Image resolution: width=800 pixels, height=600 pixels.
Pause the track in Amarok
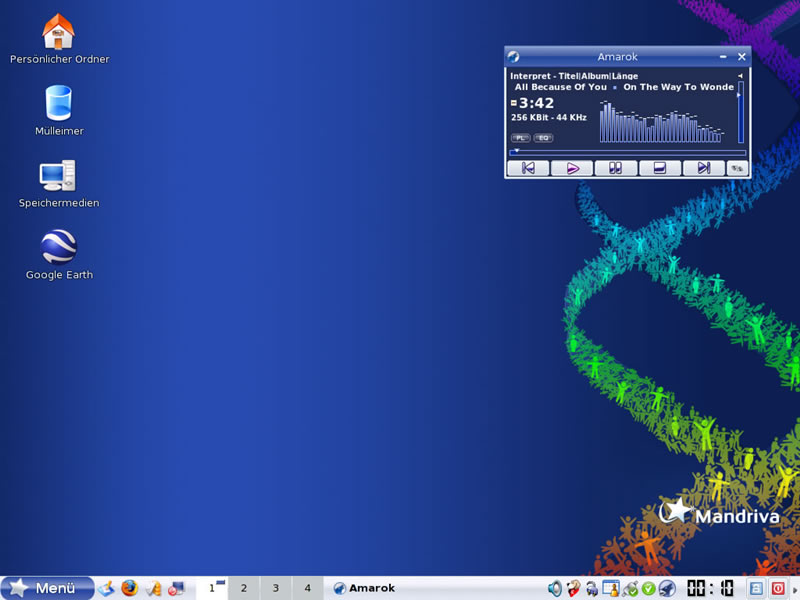coord(616,168)
